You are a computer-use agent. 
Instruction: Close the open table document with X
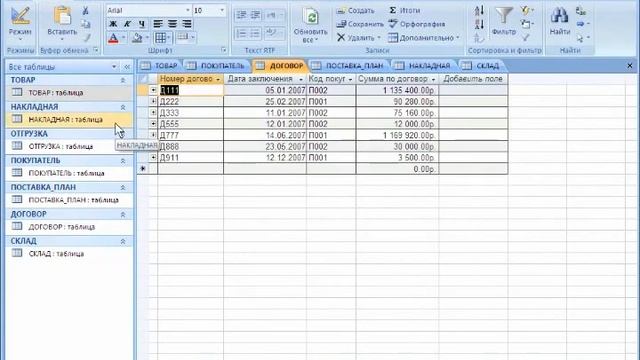pos(630,65)
